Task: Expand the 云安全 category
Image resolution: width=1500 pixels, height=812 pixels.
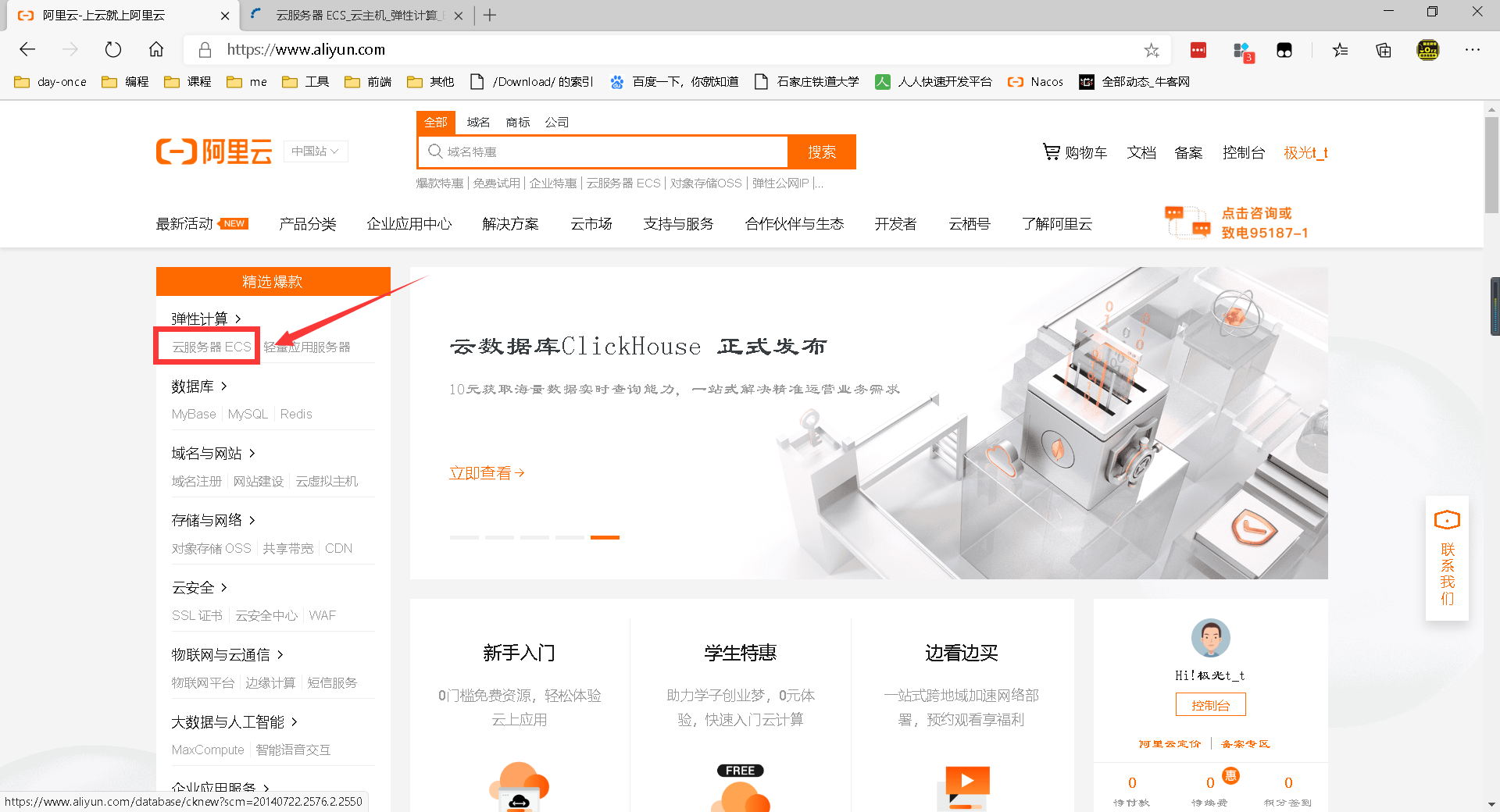Action: pos(199,587)
